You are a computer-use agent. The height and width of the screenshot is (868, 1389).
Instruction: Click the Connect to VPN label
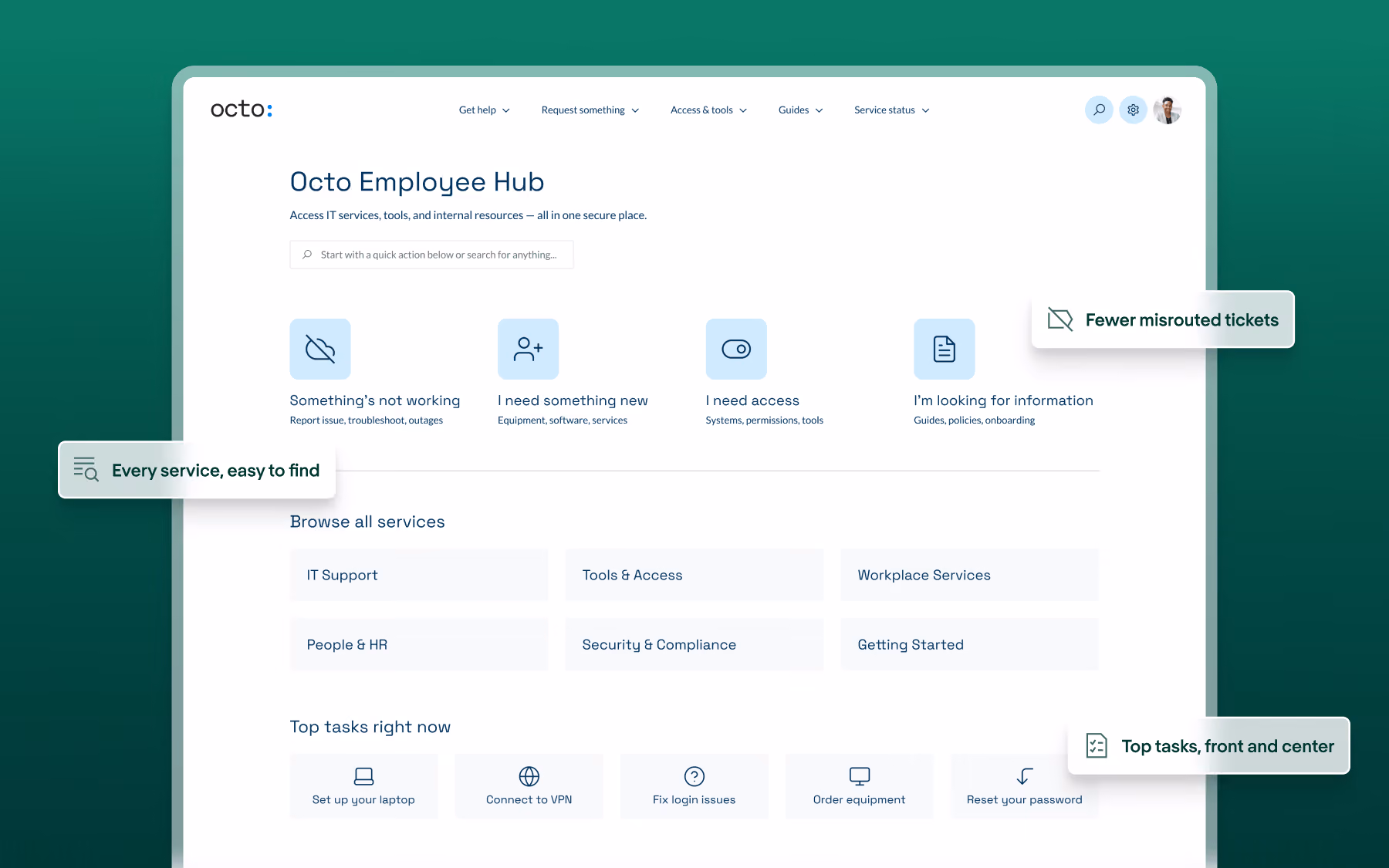[x=529, y=800]
